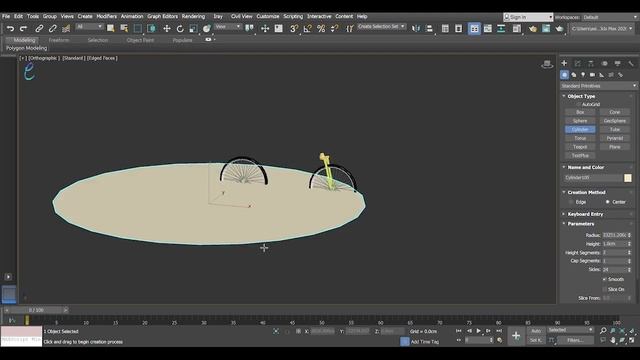Select Geometry category icon
This screenshot has width=640, height=360.
coord(564,75)
